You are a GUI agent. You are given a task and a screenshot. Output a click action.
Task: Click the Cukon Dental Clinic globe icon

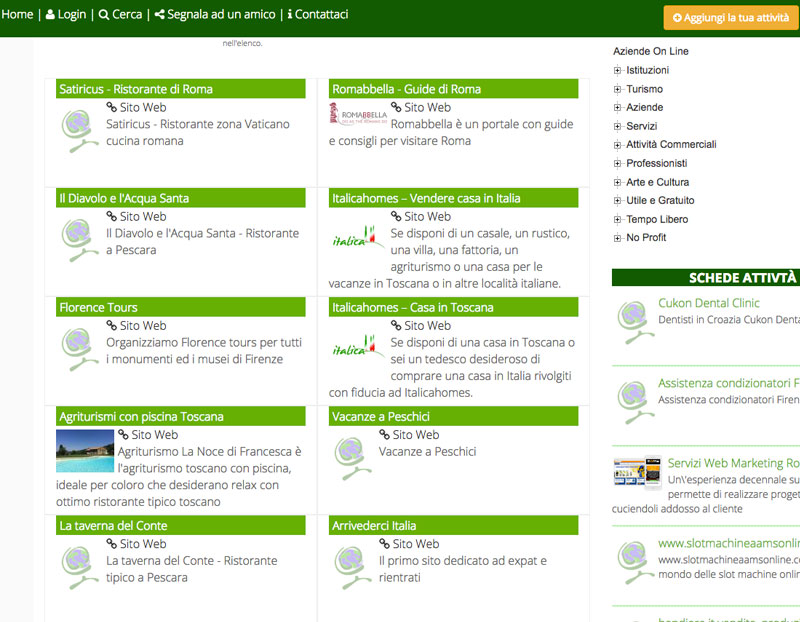(635, 322)
